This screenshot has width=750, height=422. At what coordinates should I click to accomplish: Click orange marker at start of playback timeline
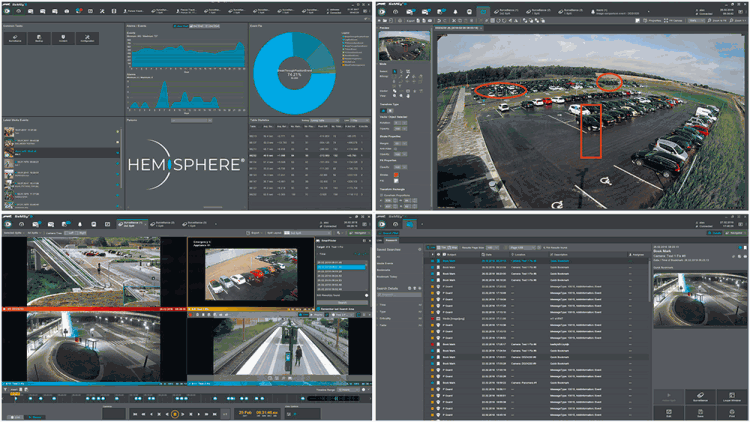[x=15, y=394]
